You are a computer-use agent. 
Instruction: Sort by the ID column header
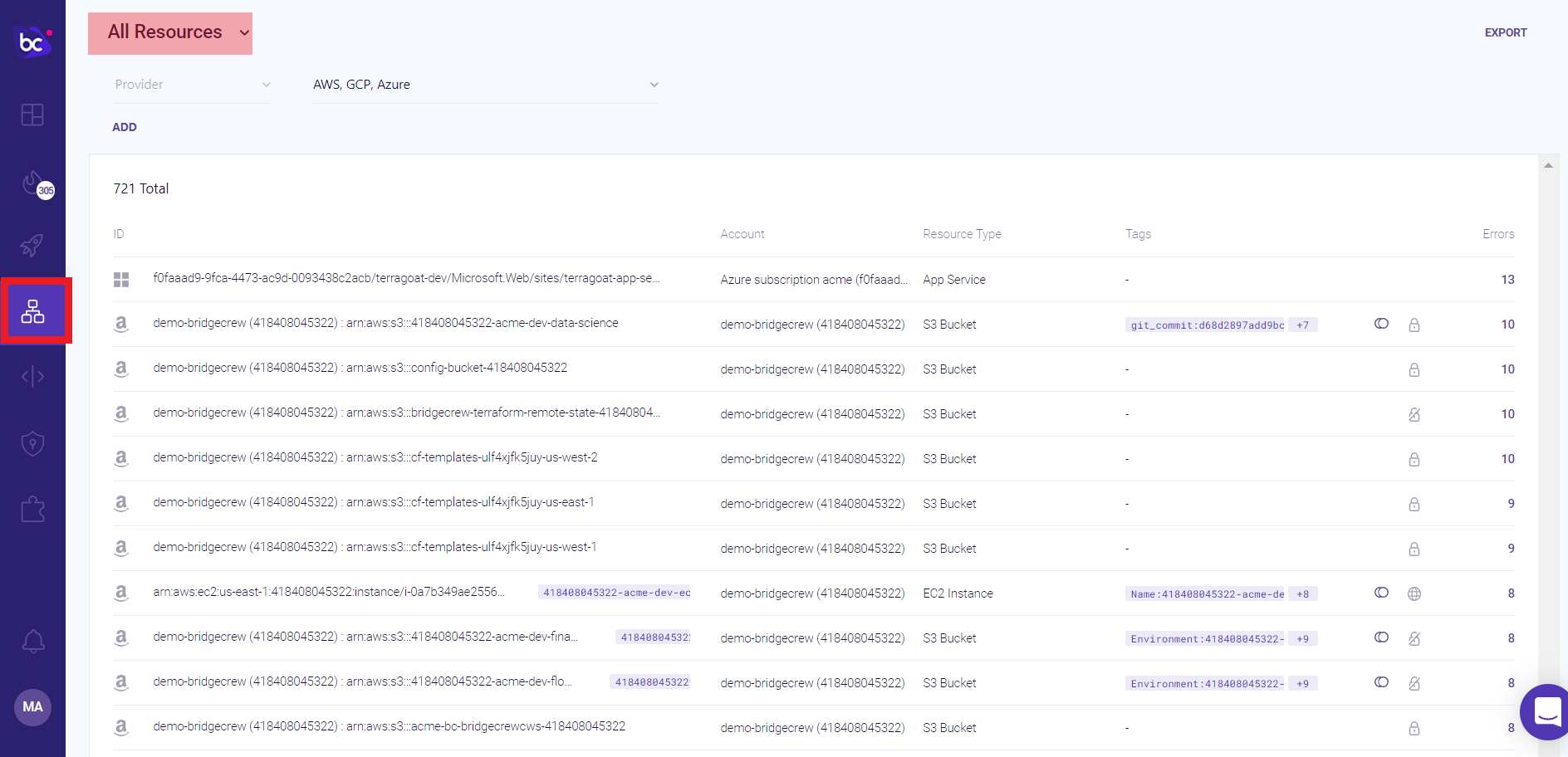[x=119, y=234]
